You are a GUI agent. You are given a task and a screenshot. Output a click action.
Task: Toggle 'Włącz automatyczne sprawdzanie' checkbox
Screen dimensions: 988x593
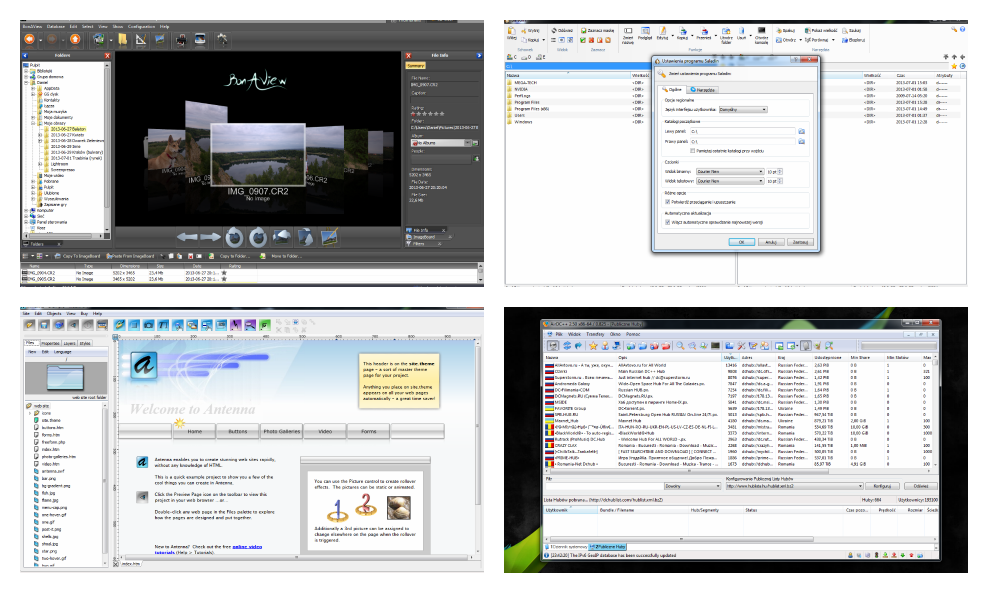coord(668,222)
